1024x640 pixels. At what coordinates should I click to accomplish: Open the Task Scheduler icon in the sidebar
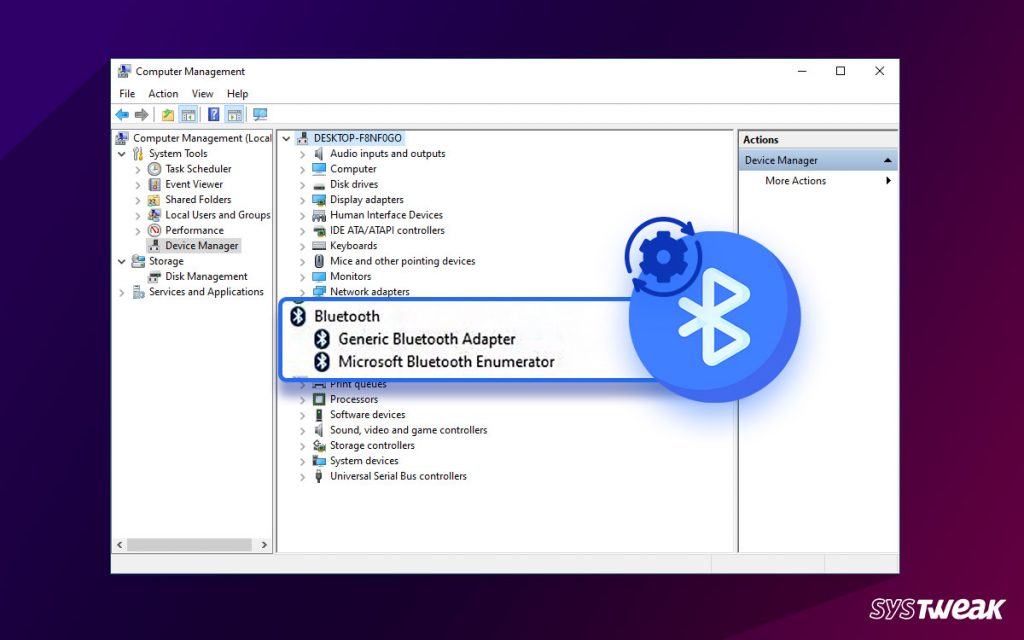(x=153, y=169)
